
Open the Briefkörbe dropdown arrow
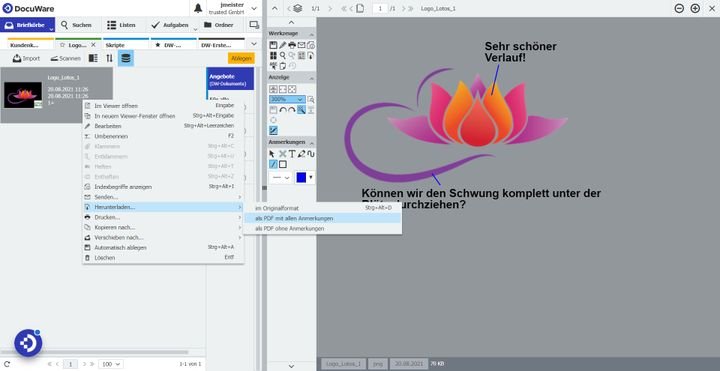point(51,29)
